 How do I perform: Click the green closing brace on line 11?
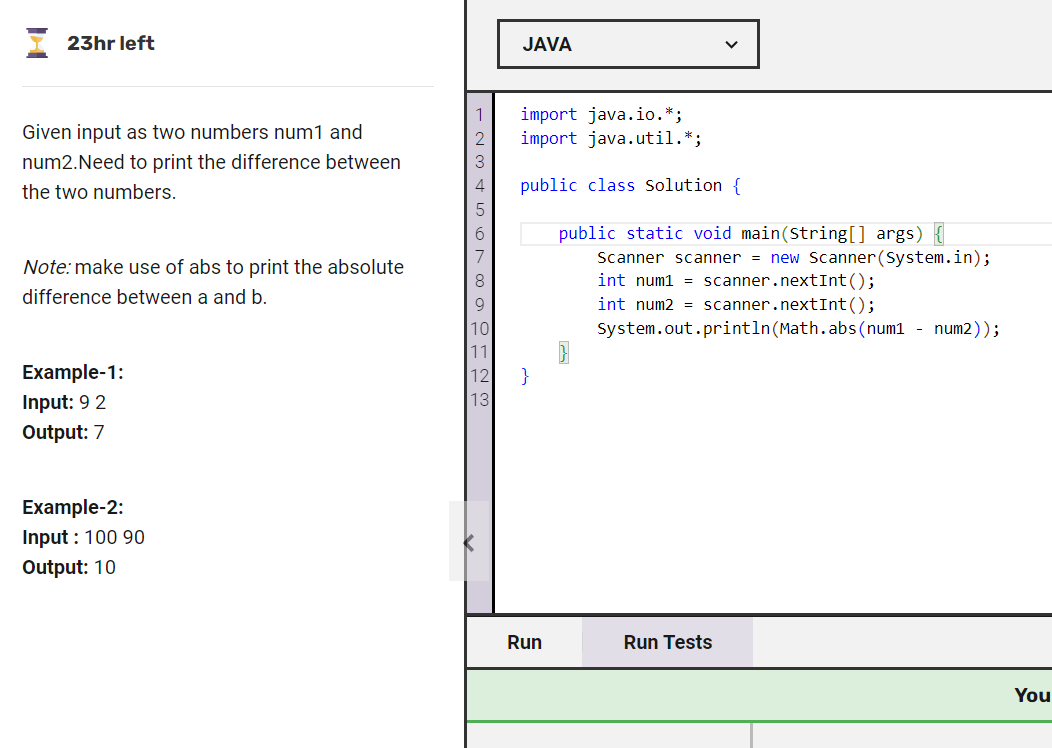563,351
